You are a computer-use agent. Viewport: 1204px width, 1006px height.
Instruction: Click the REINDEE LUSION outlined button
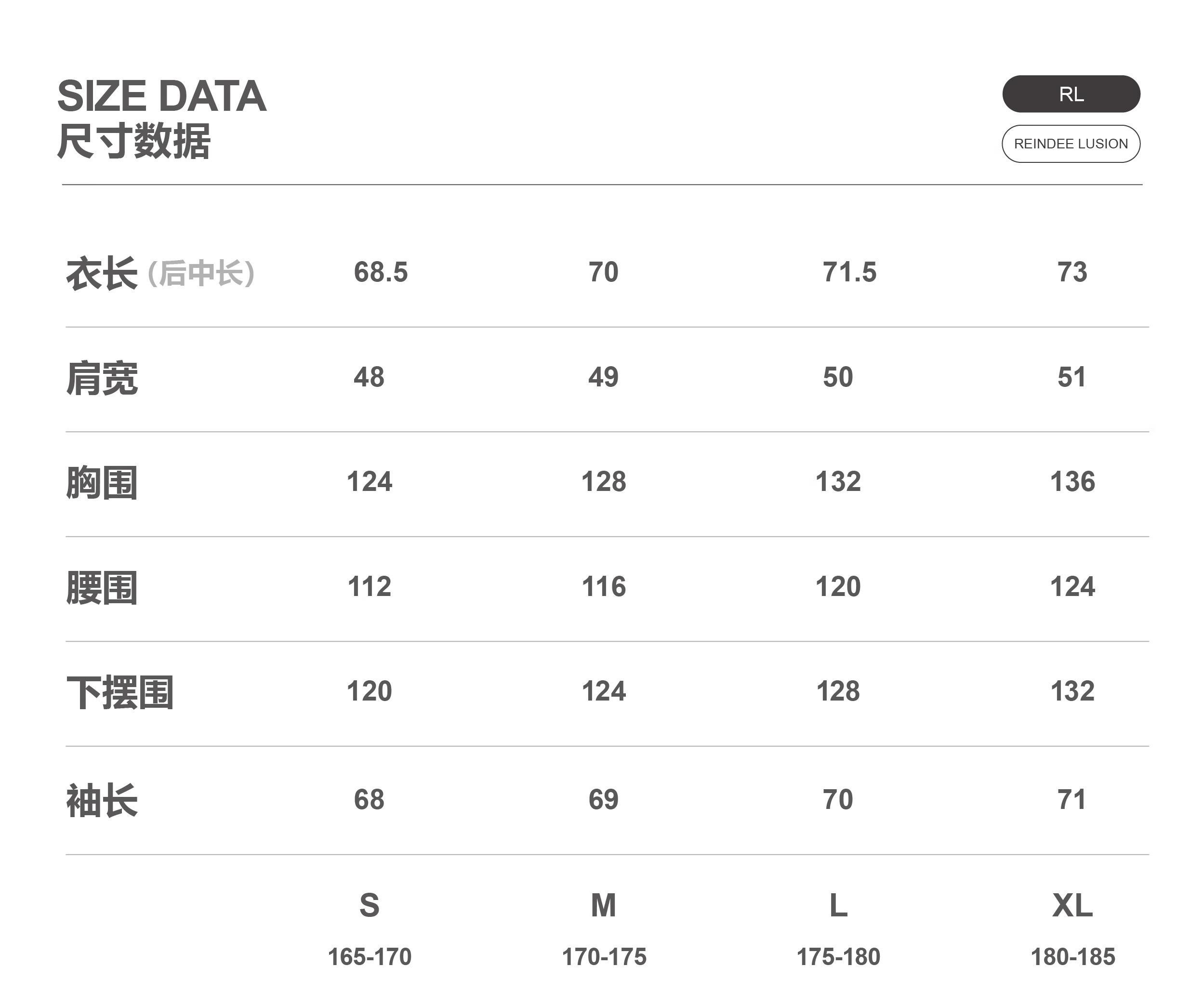1071,144
